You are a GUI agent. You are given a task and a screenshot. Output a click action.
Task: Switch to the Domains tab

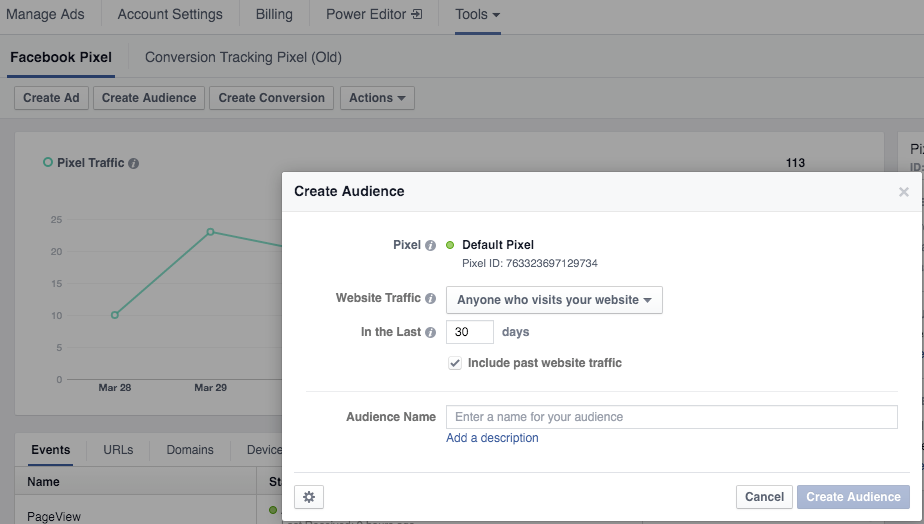pos(190,450)
